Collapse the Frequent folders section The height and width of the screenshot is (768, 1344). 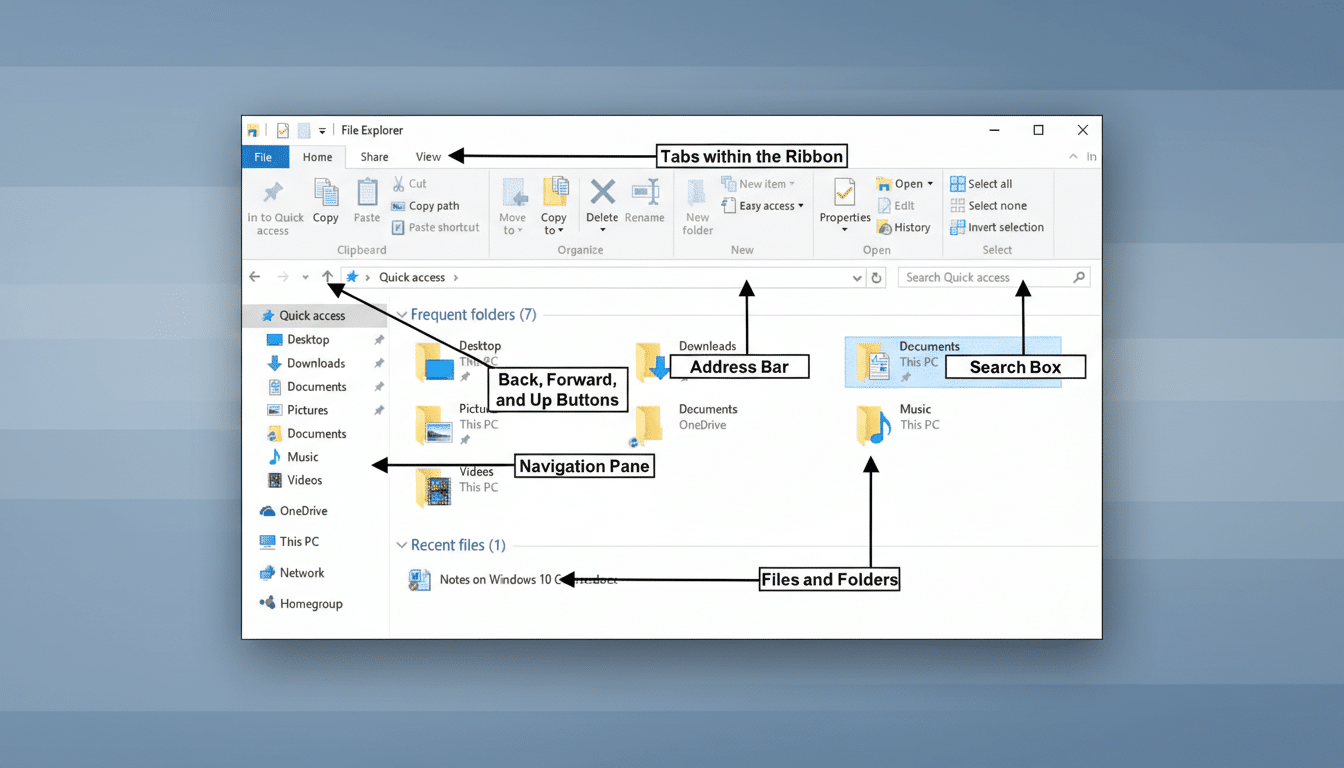401,314
